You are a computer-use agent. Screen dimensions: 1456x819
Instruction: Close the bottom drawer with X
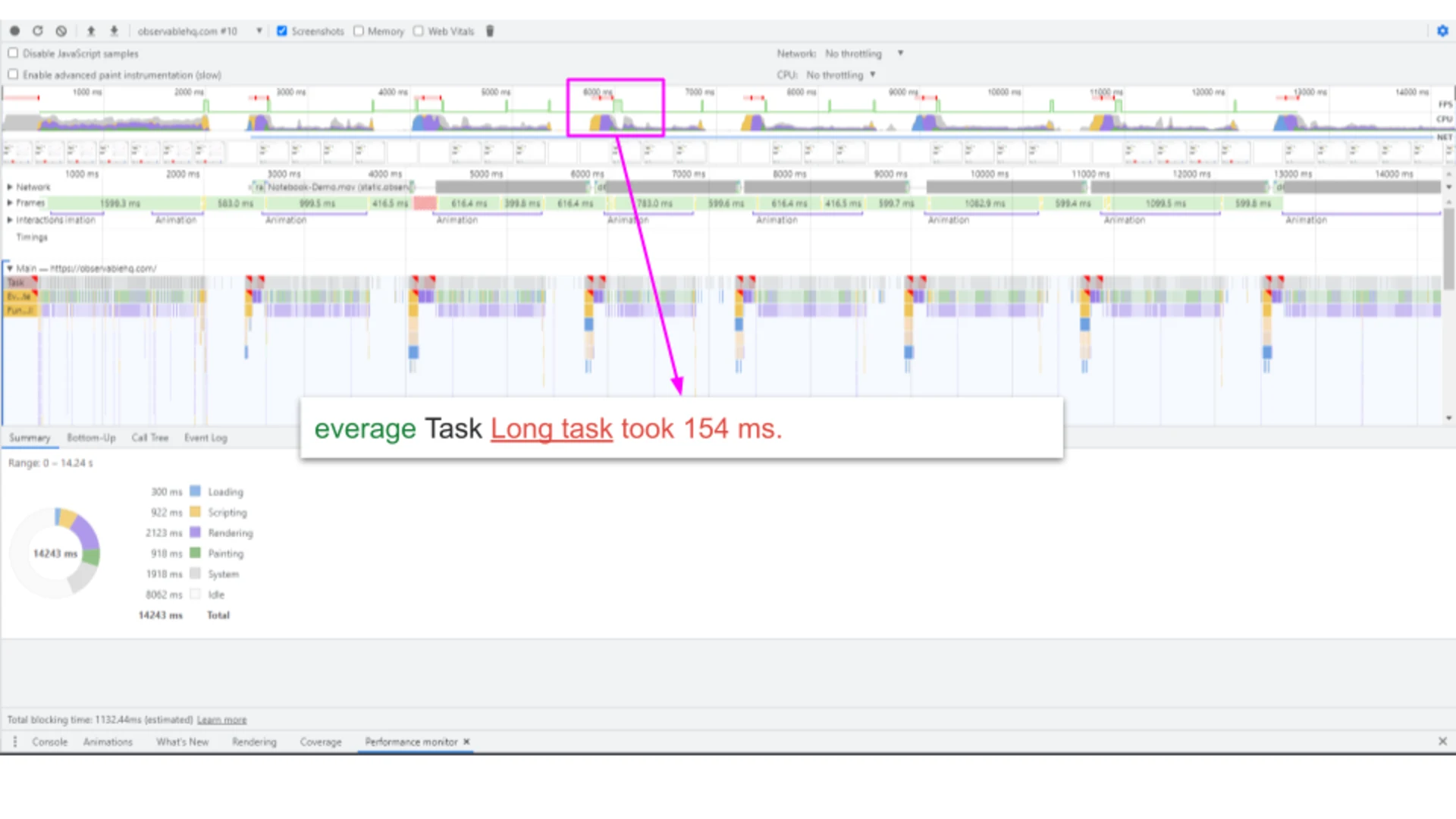1442,742
